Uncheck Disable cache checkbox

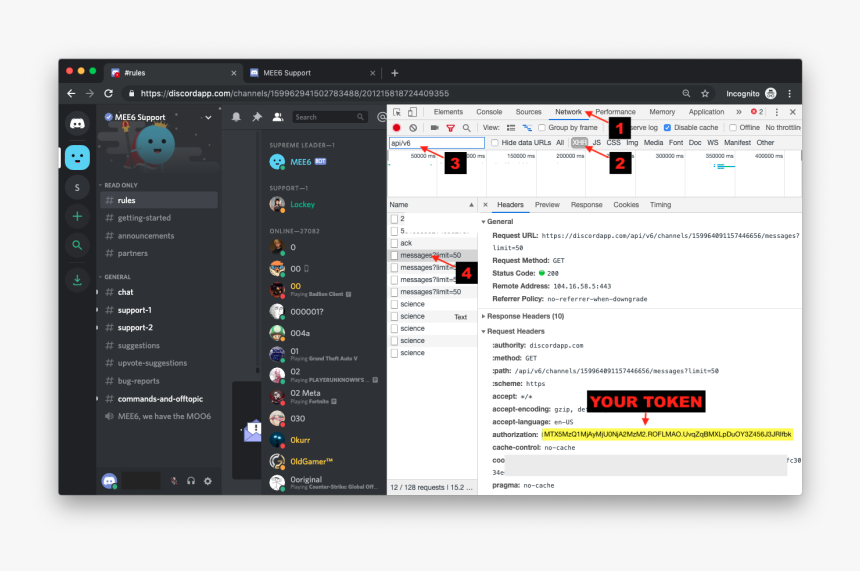(x=667, y=128)
